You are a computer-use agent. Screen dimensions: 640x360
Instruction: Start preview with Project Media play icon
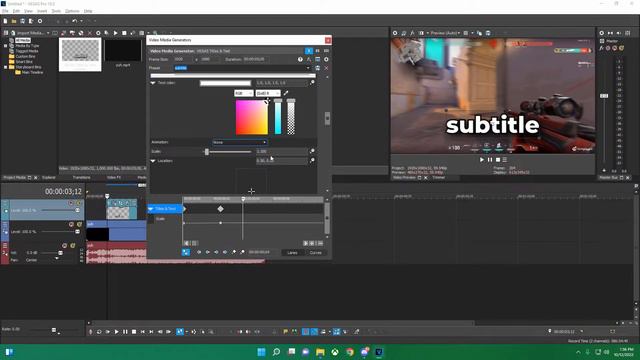coord(116,33)
